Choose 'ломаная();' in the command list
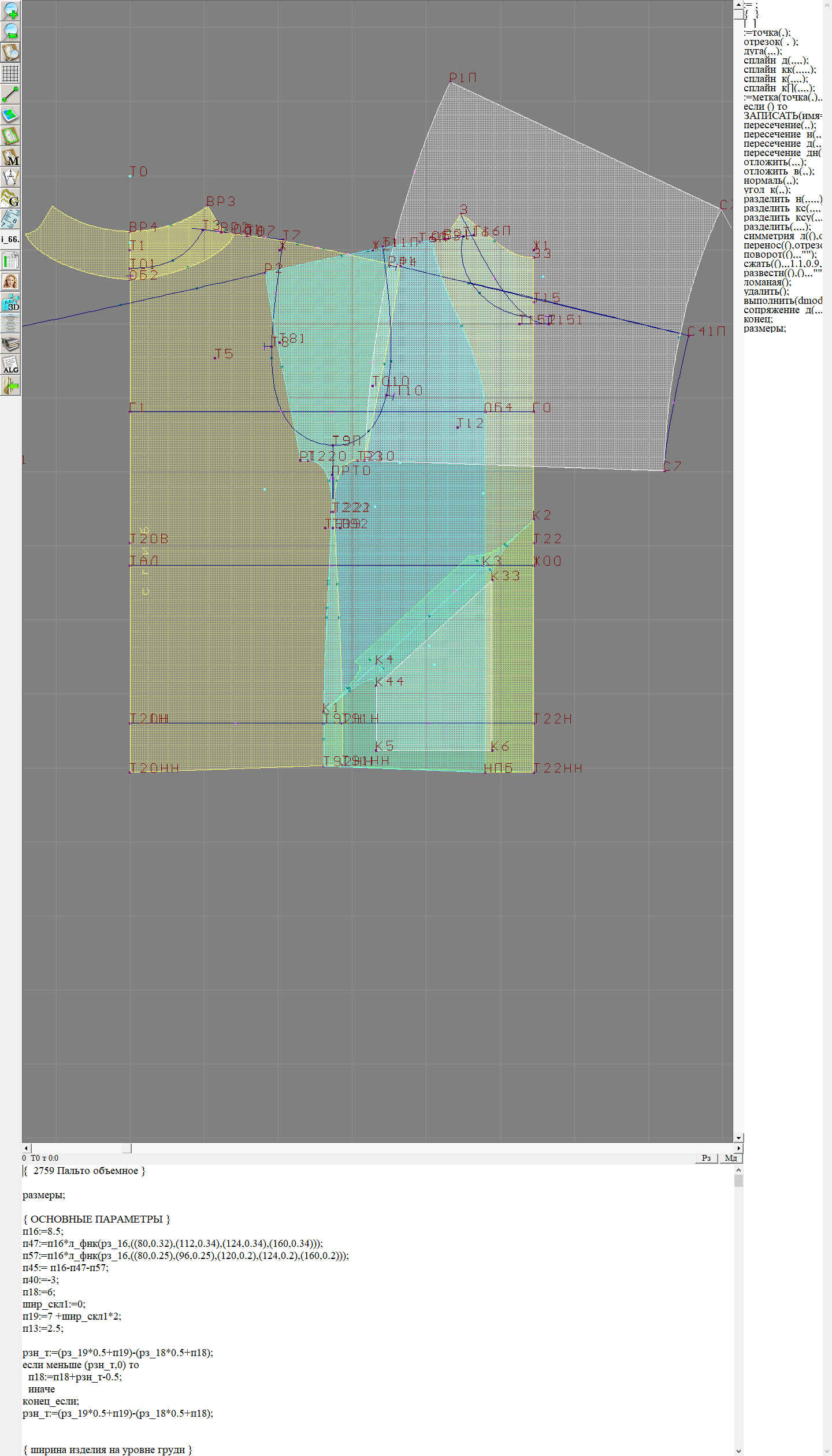This screenshot has width=832, height=1456. [x=767, y=282]
